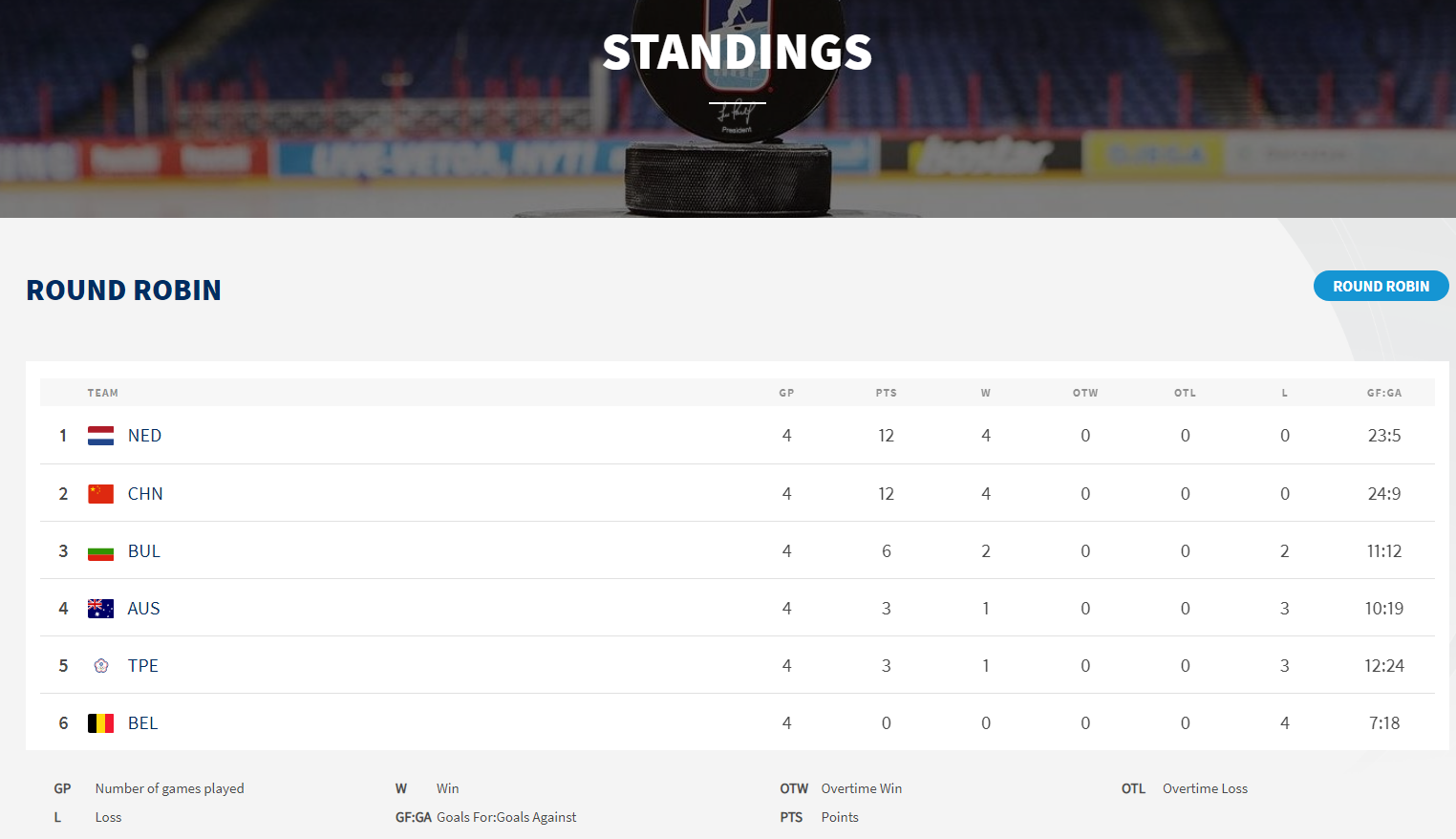The width and height of the screenshot is (1456, 839).
Task: Open the AUS team link
Action: tap(143, 609)
